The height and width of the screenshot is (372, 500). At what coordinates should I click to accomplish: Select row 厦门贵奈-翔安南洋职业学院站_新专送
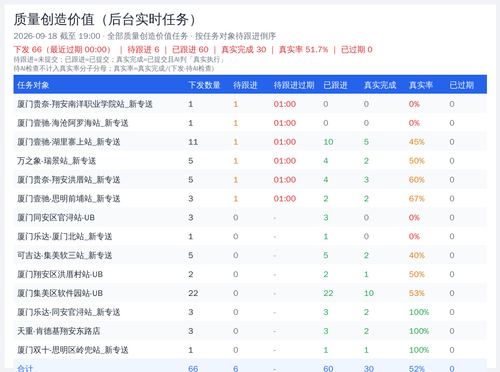point(250,104)
